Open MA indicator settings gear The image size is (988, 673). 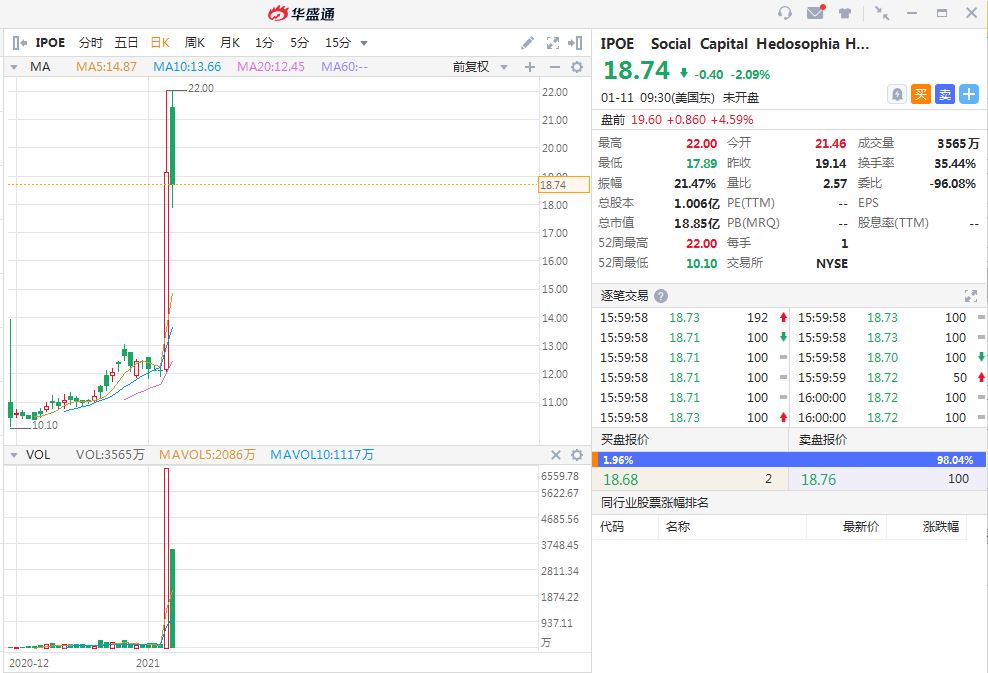(x=576, y=67)
